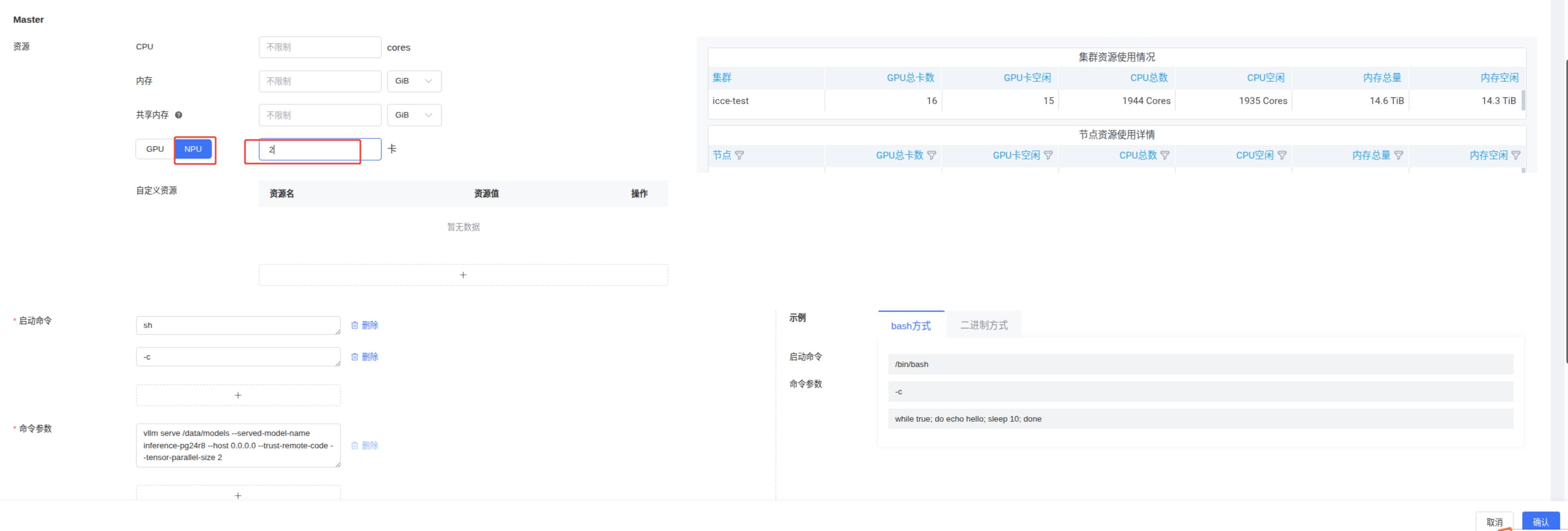
Task: Click filter icon on 内存空闲 node column
Action: click(1515, 155)
